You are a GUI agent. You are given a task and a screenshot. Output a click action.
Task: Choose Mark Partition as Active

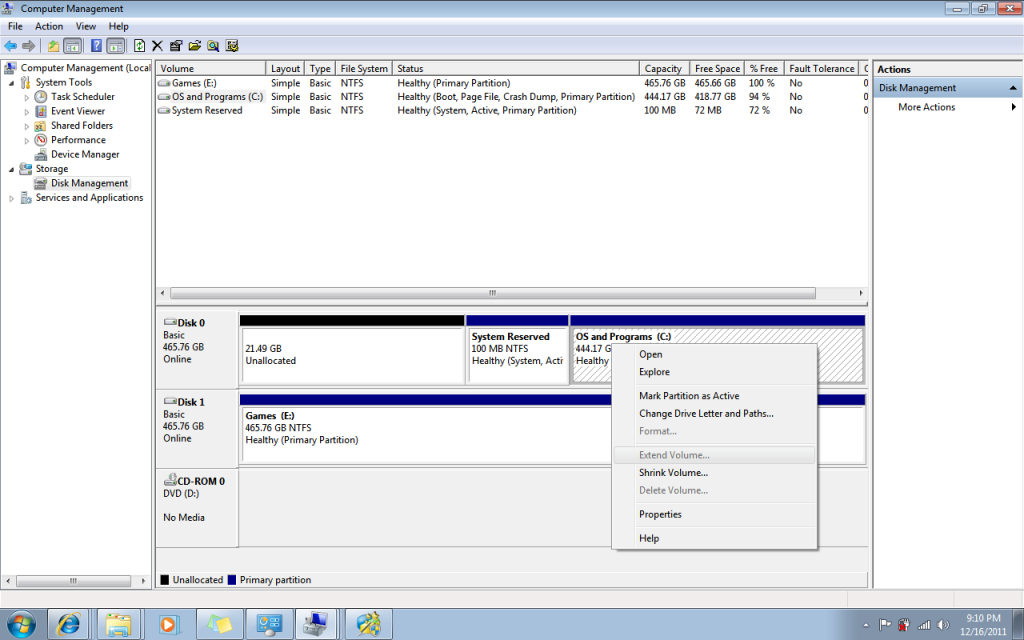(x=714, y=396)
